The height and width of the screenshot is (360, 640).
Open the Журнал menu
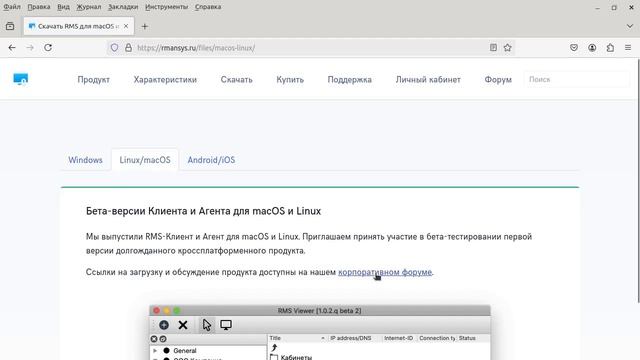click(89, 7)
